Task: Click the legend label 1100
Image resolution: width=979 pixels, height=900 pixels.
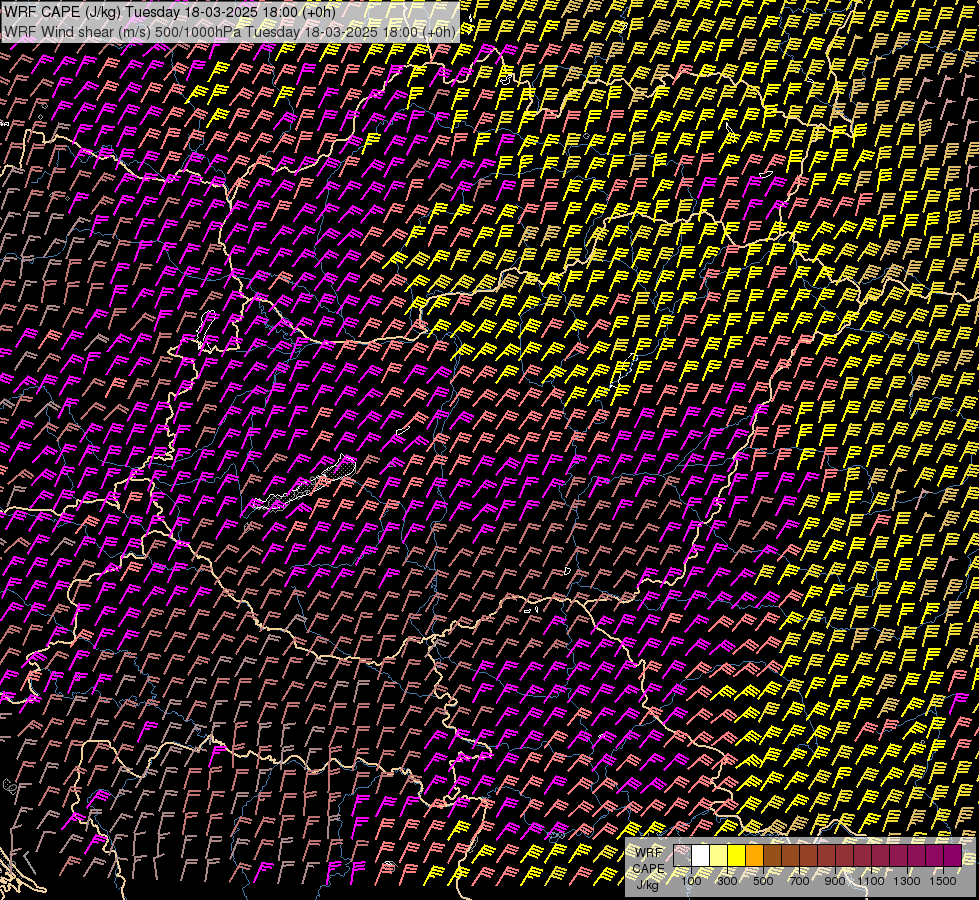Action: [x=871, y=881]
